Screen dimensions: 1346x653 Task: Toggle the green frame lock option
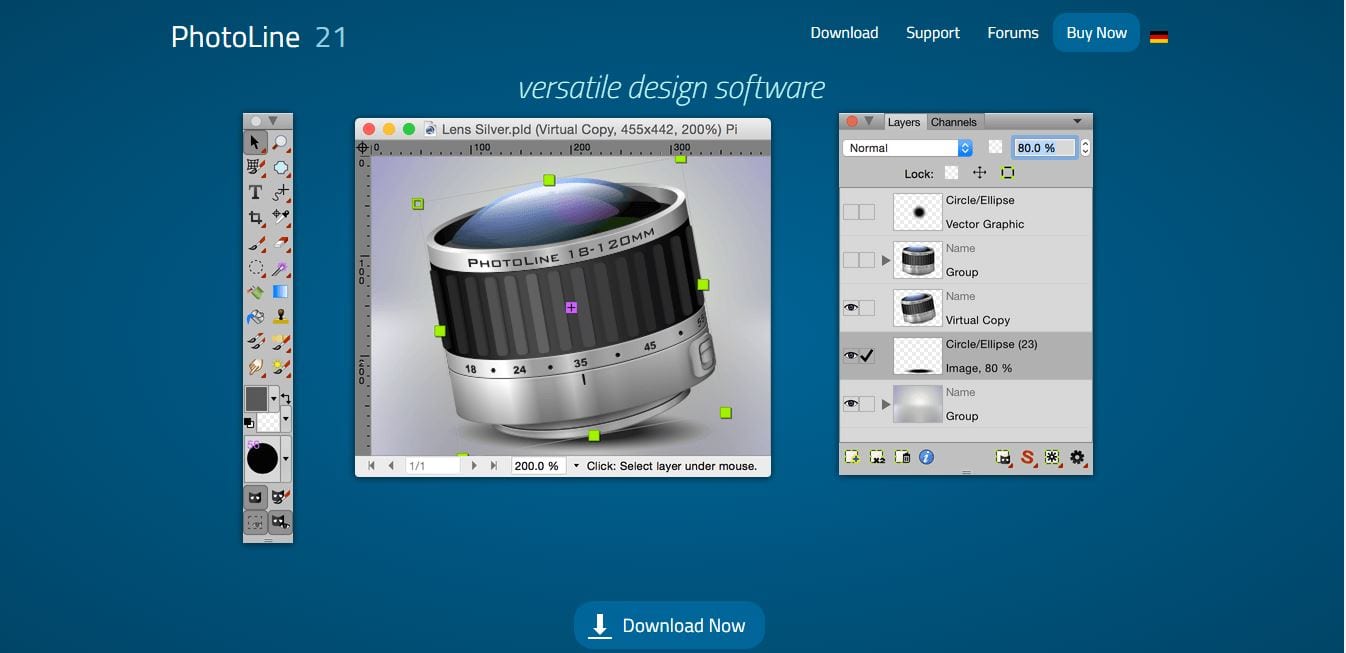1007,173
